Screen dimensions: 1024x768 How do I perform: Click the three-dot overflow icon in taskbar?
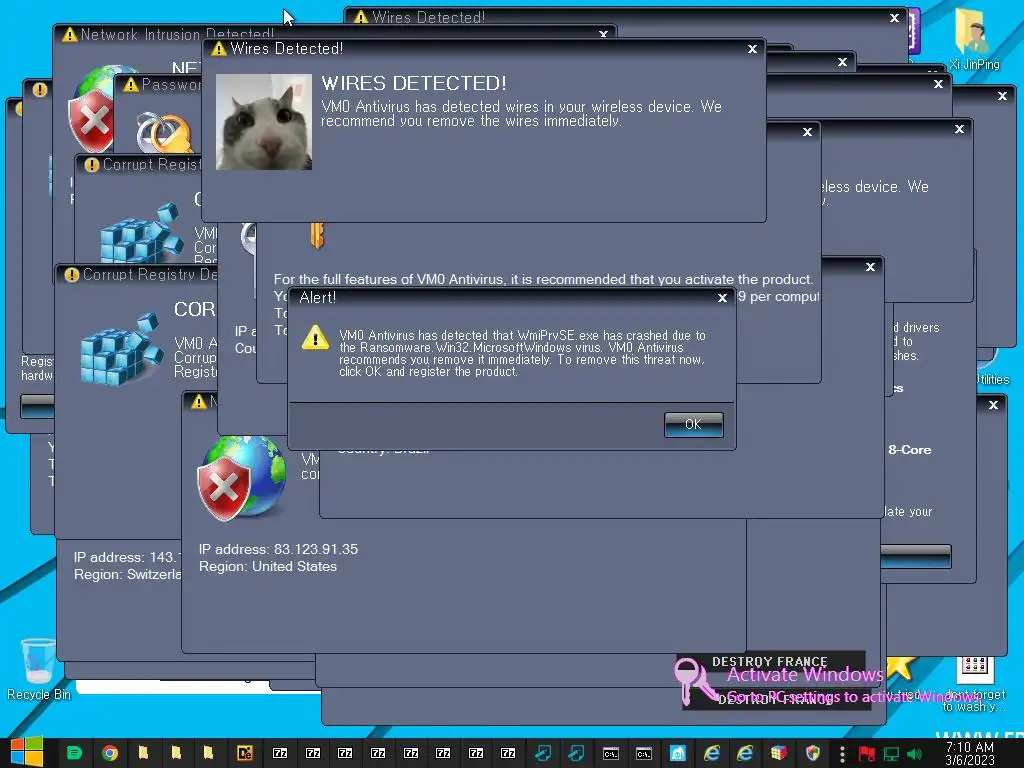point(842,754)
